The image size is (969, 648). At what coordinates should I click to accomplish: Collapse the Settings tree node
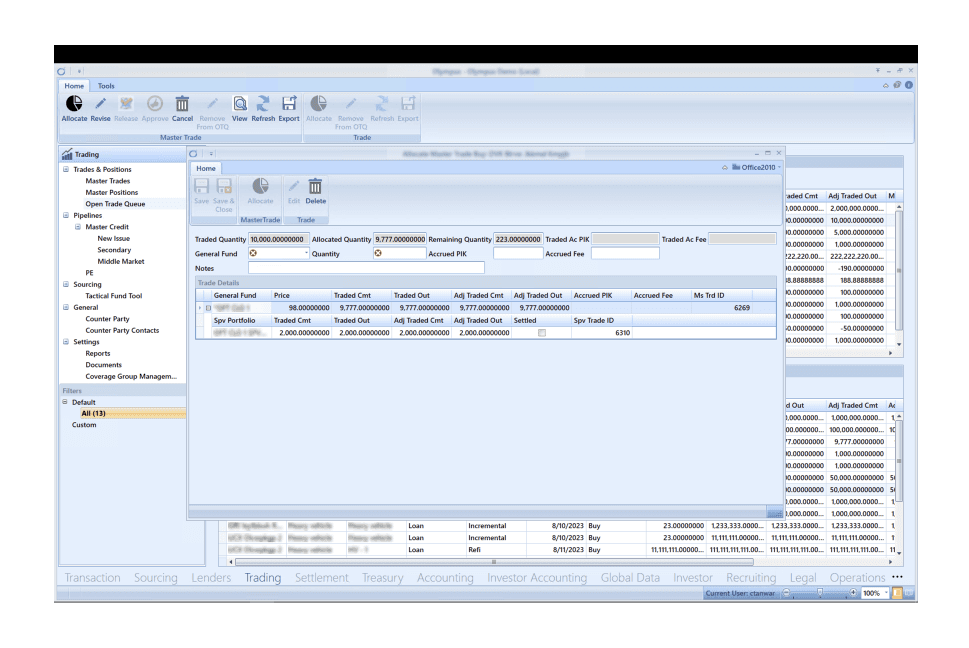pos(66,342)
